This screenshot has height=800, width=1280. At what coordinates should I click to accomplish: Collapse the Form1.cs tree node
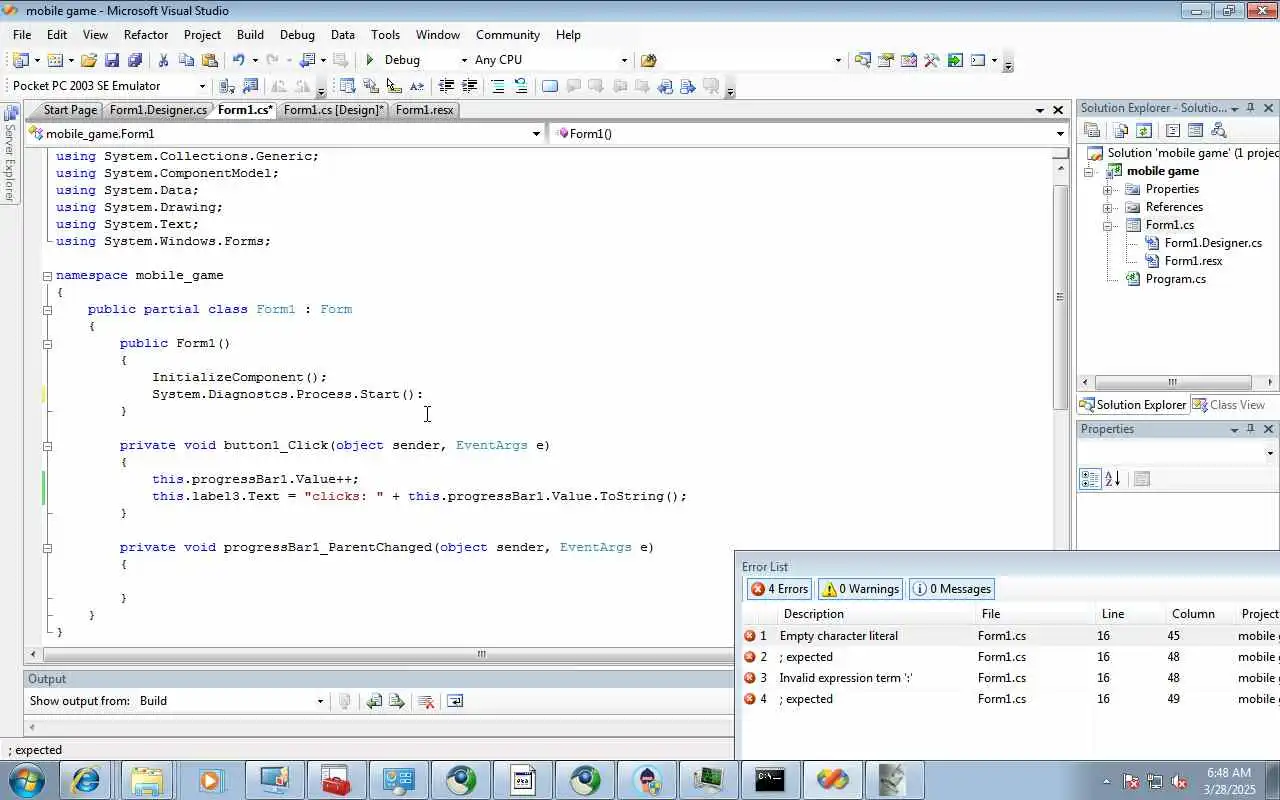click(1108, 225)
